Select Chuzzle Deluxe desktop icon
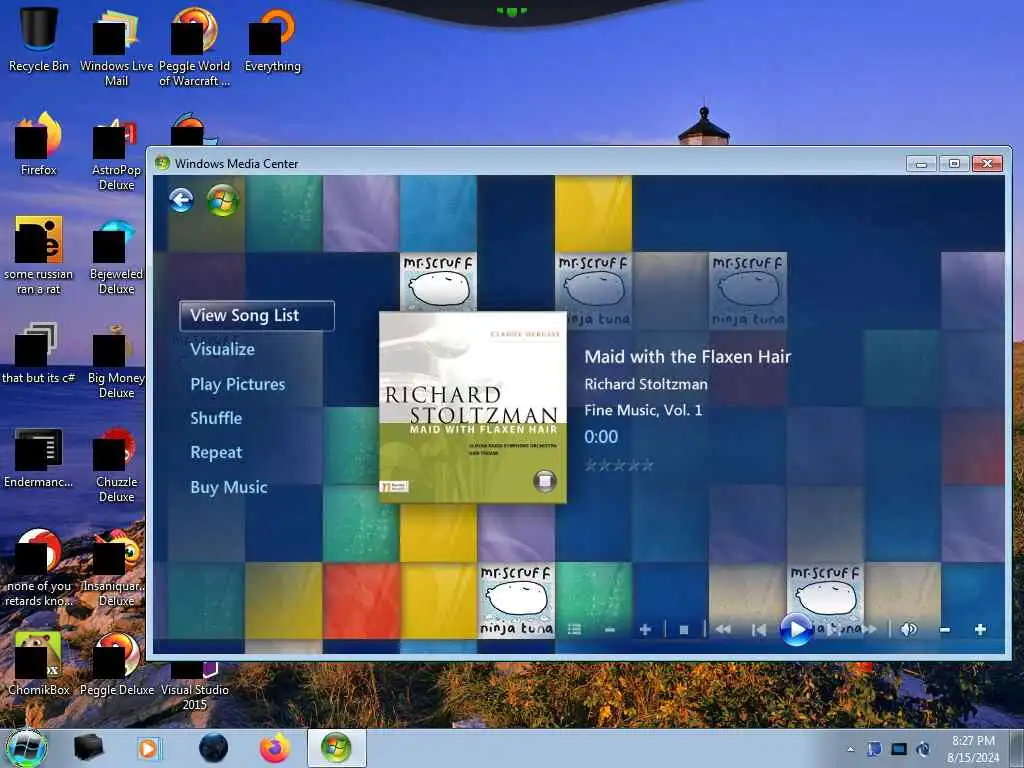The width and height of the screenshot is (1024, 768). tap(116, 464)
